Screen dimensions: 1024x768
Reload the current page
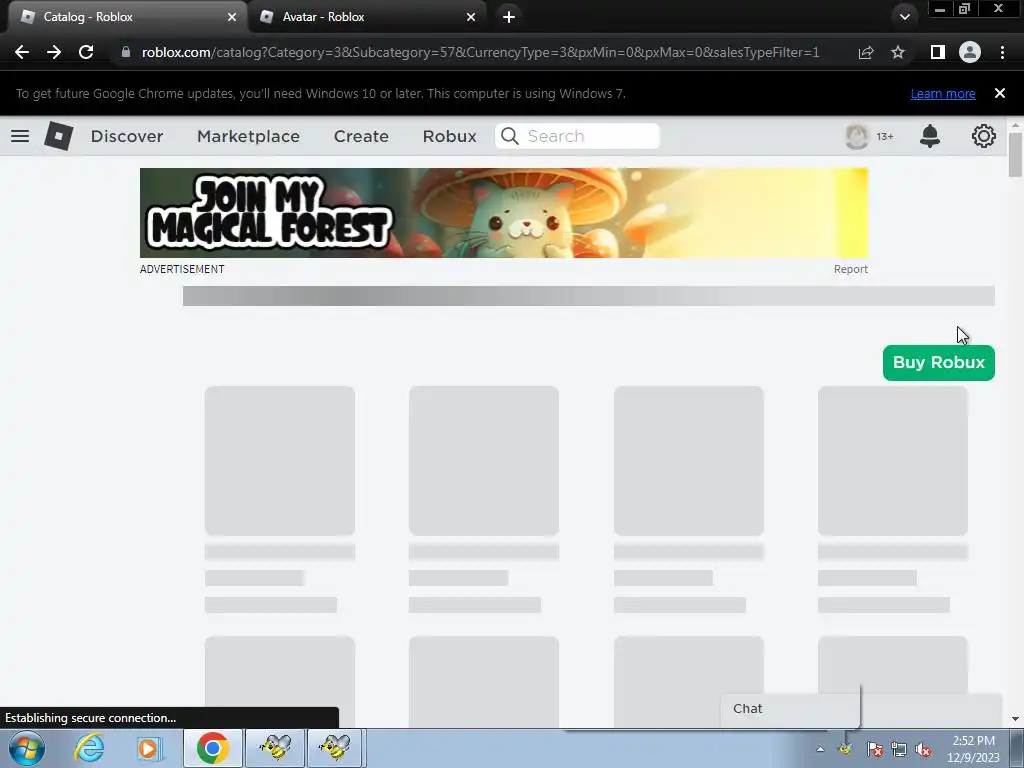tap(86, 52)
